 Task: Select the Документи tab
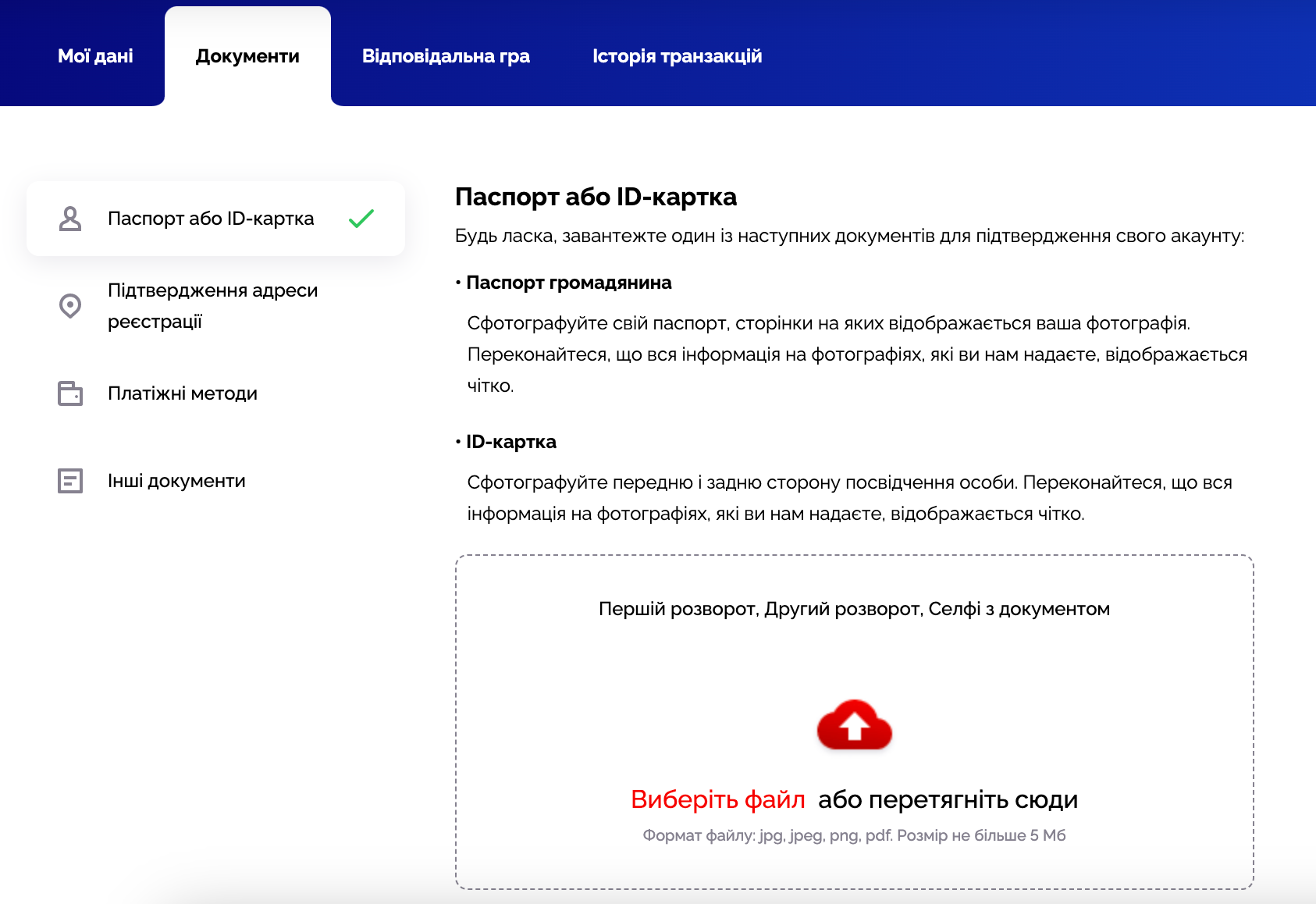247,56
